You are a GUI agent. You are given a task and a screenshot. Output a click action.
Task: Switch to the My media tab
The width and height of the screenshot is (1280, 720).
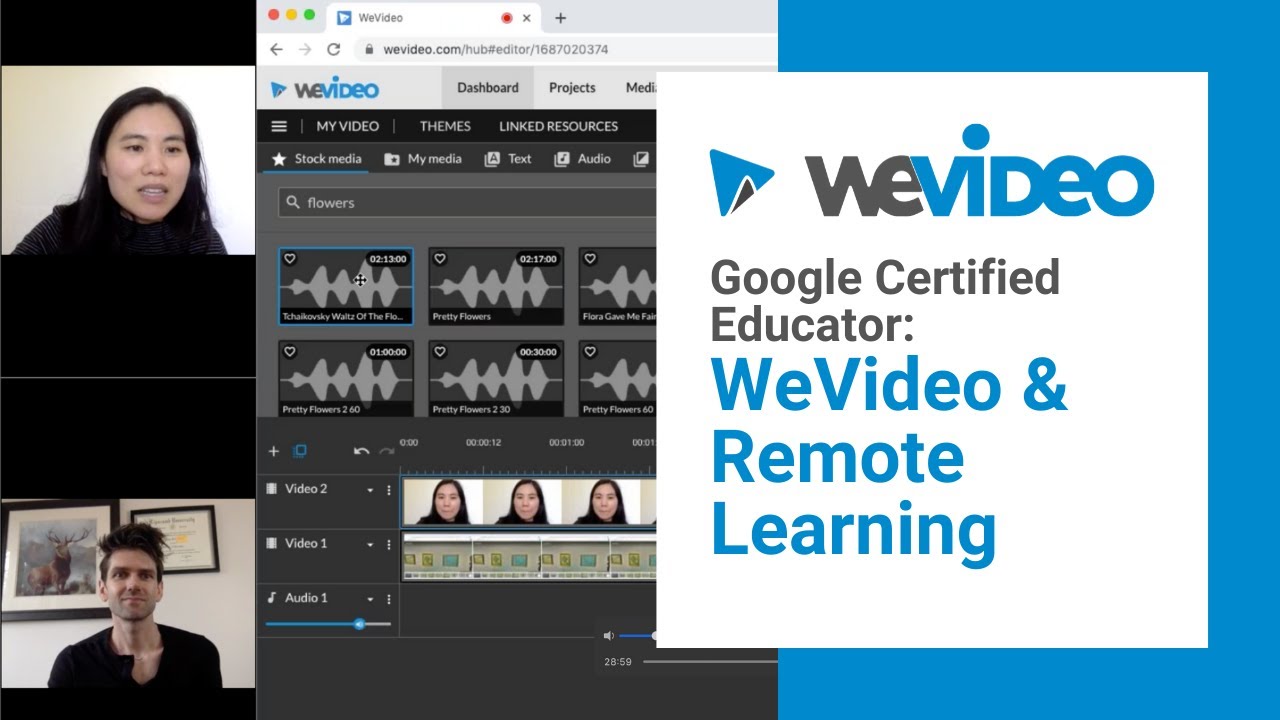(423, 159)
